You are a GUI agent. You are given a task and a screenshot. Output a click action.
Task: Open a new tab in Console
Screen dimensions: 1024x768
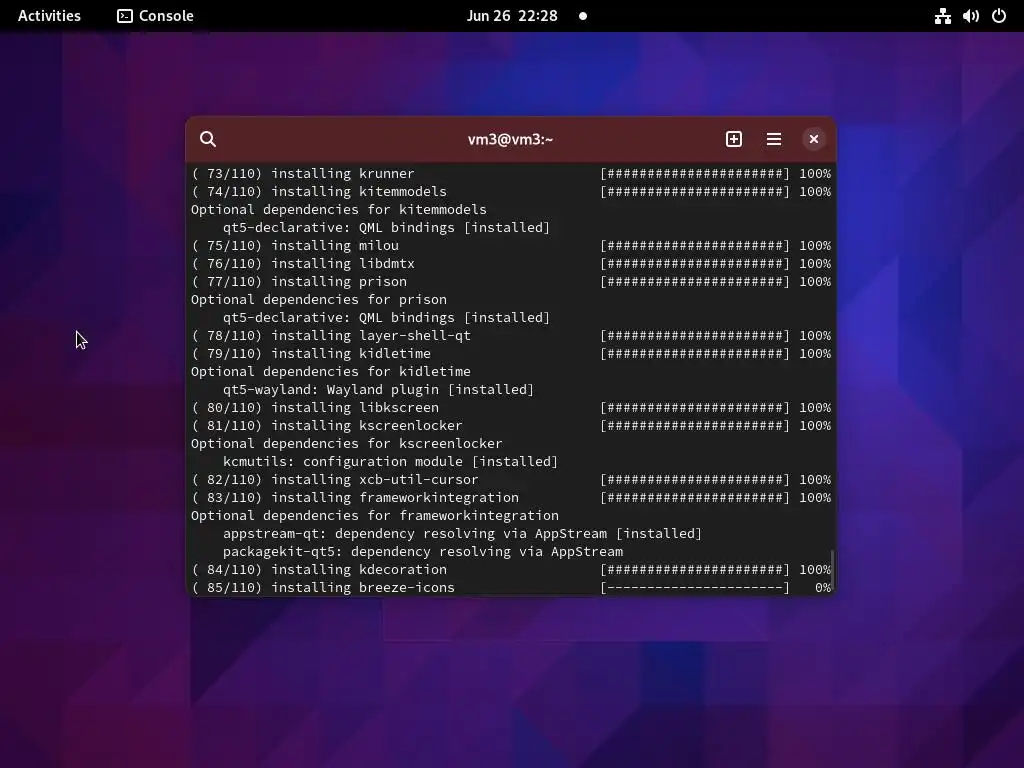point(733,139)
